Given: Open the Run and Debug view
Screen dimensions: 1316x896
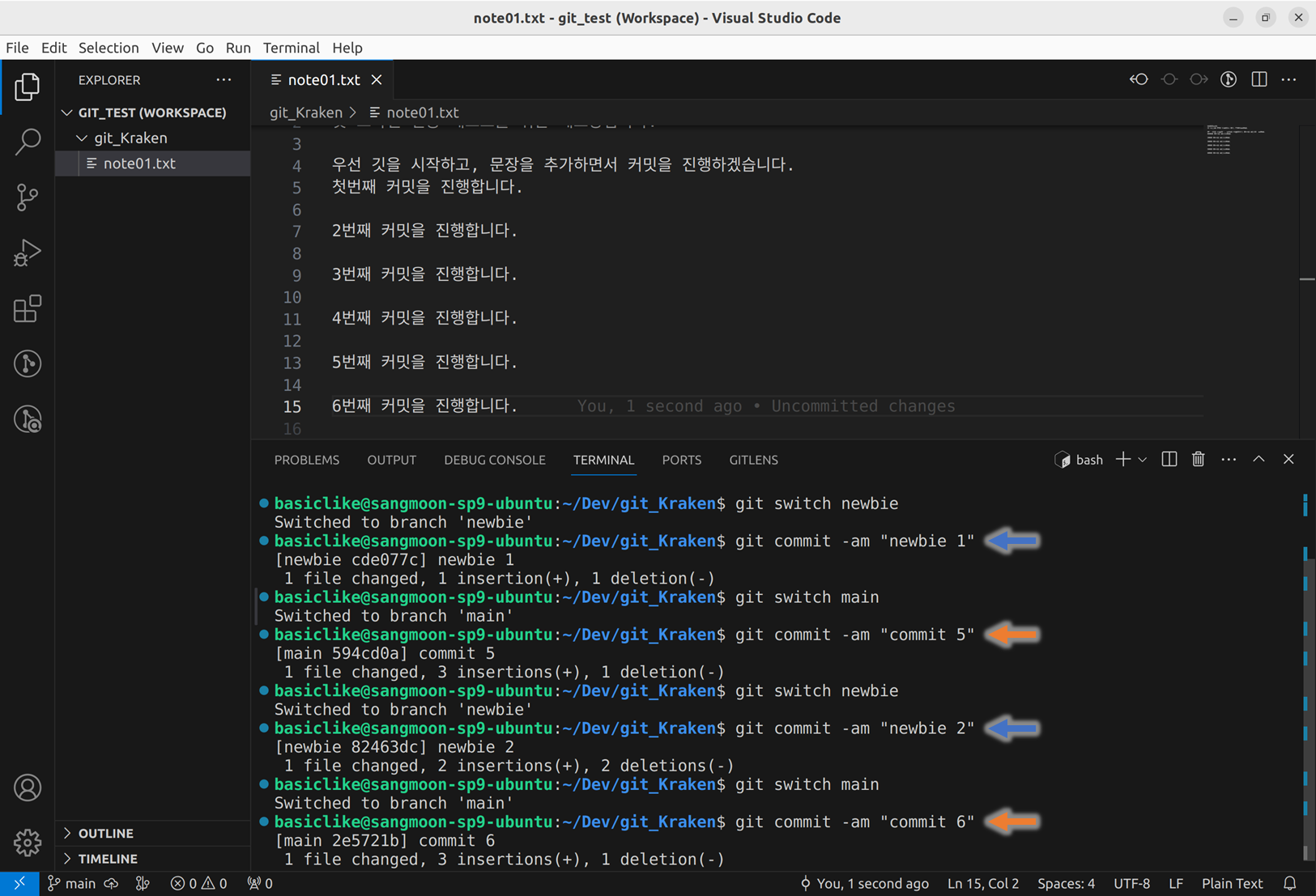Looking at the screenshot, I should click(x=28, y=253).
